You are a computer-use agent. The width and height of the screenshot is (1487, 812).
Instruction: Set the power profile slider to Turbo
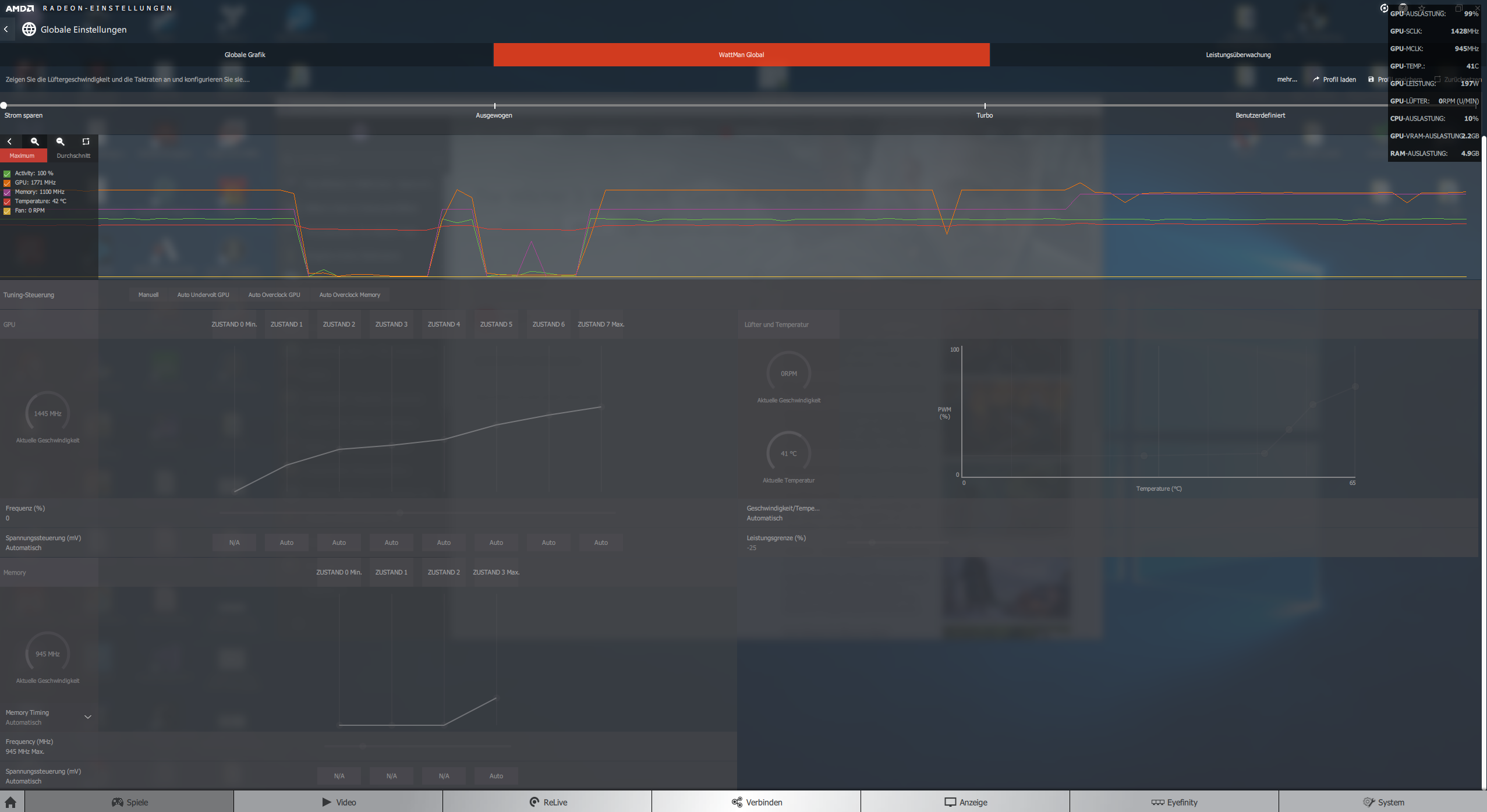click(985, 106)
